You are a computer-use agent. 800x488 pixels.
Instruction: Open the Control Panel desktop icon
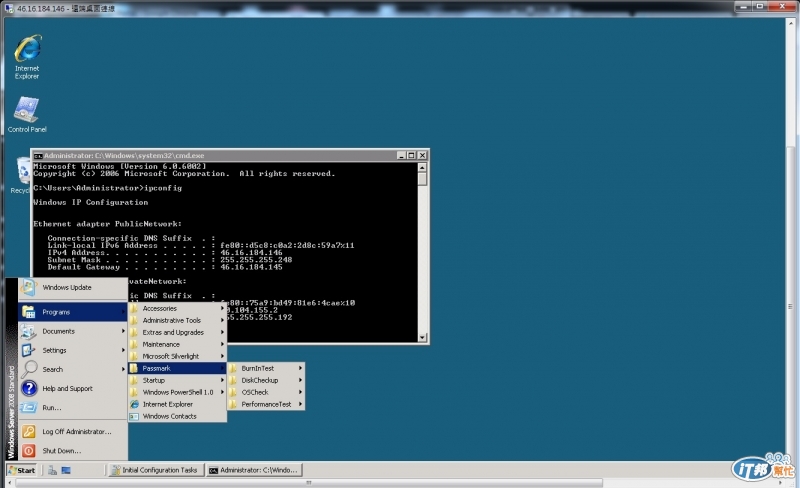pyautogui.click(x=27, y=115)
